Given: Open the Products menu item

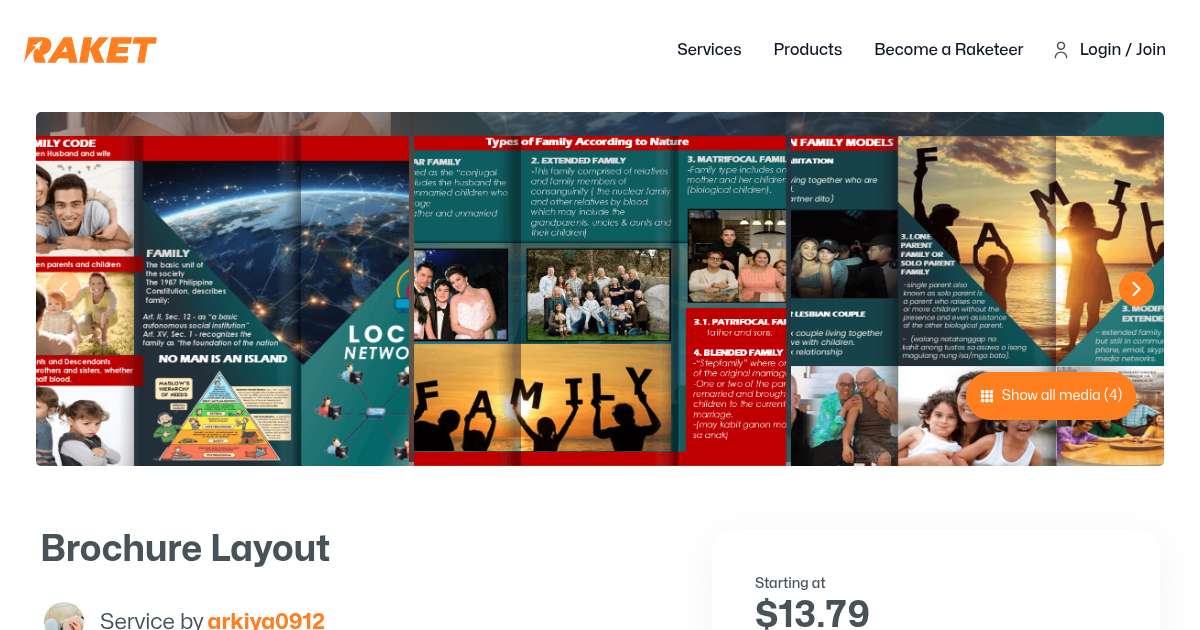Looking at the screenshot, I should [x=808, y=50].
